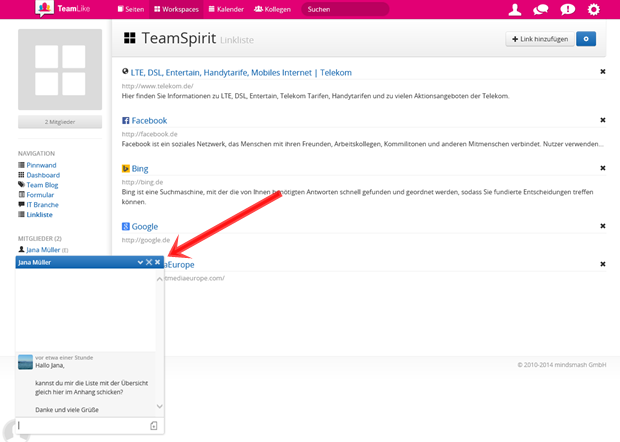Click the chat message input field
Viewport: 620px width, 442px height.
[x=83, y=425]
